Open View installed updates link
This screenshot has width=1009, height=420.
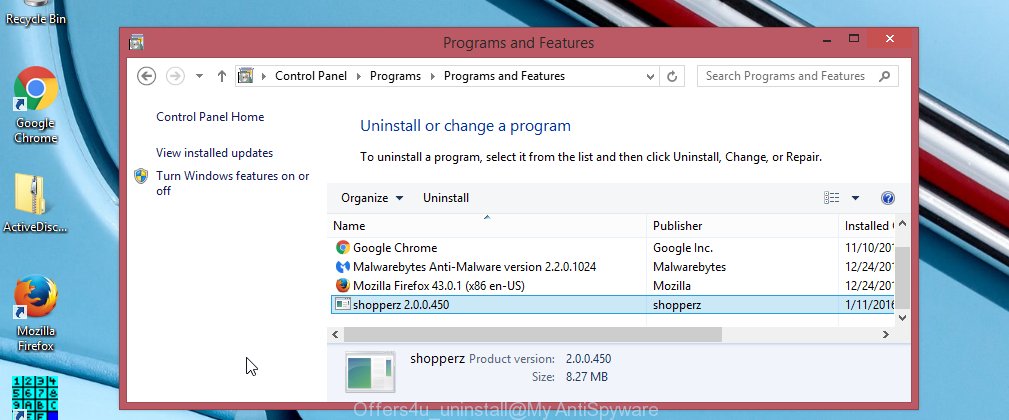214,153
